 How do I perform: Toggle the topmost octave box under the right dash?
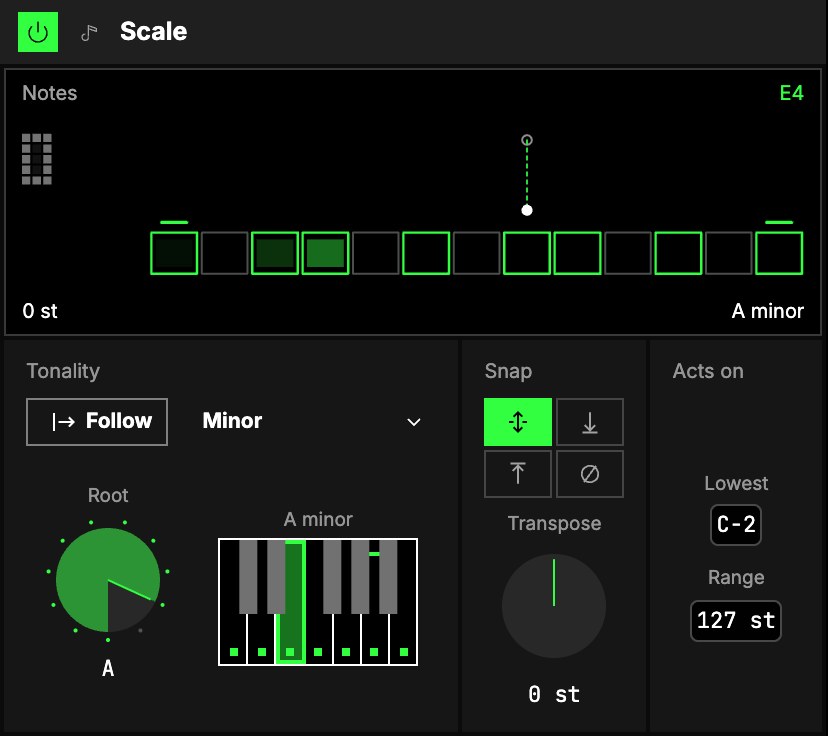[779, 253]
